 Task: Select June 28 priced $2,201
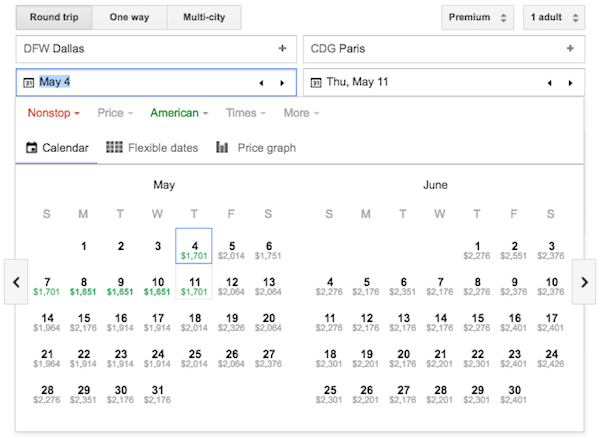click(x=440, y=394)
